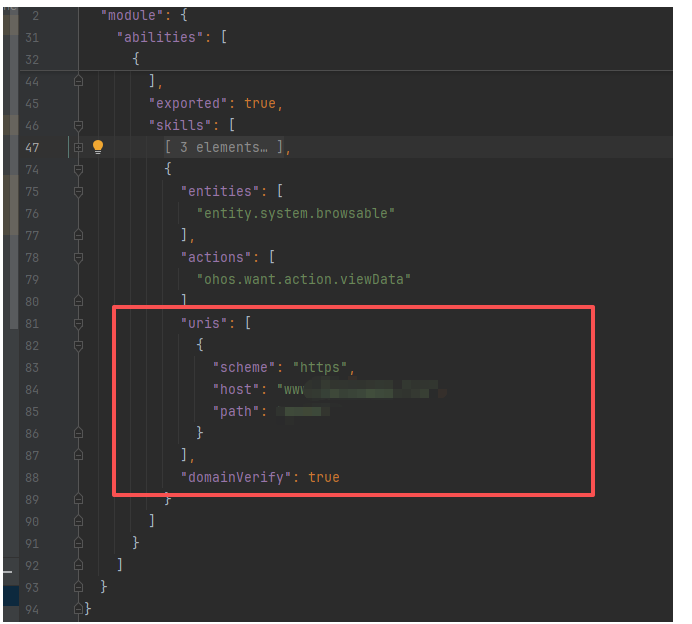Viewport: 692px width, 624px height.
Task: Click sticky line number 32
Action: (x=32, y=60)
